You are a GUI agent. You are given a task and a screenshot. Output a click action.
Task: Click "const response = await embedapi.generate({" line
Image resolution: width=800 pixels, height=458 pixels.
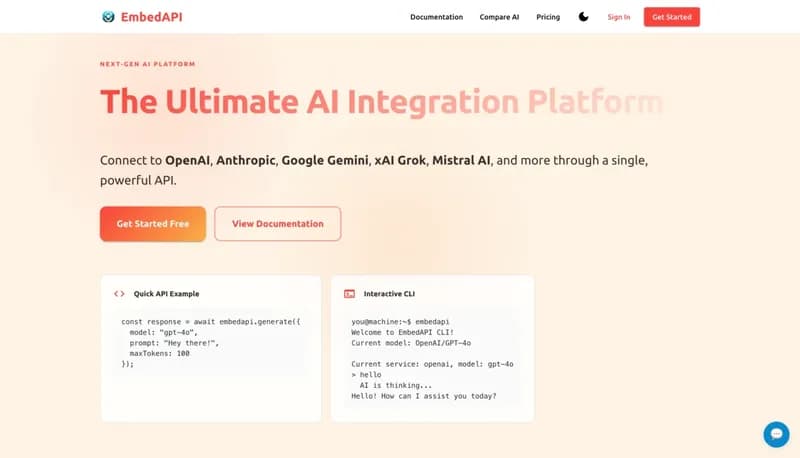tap(211, 322)
